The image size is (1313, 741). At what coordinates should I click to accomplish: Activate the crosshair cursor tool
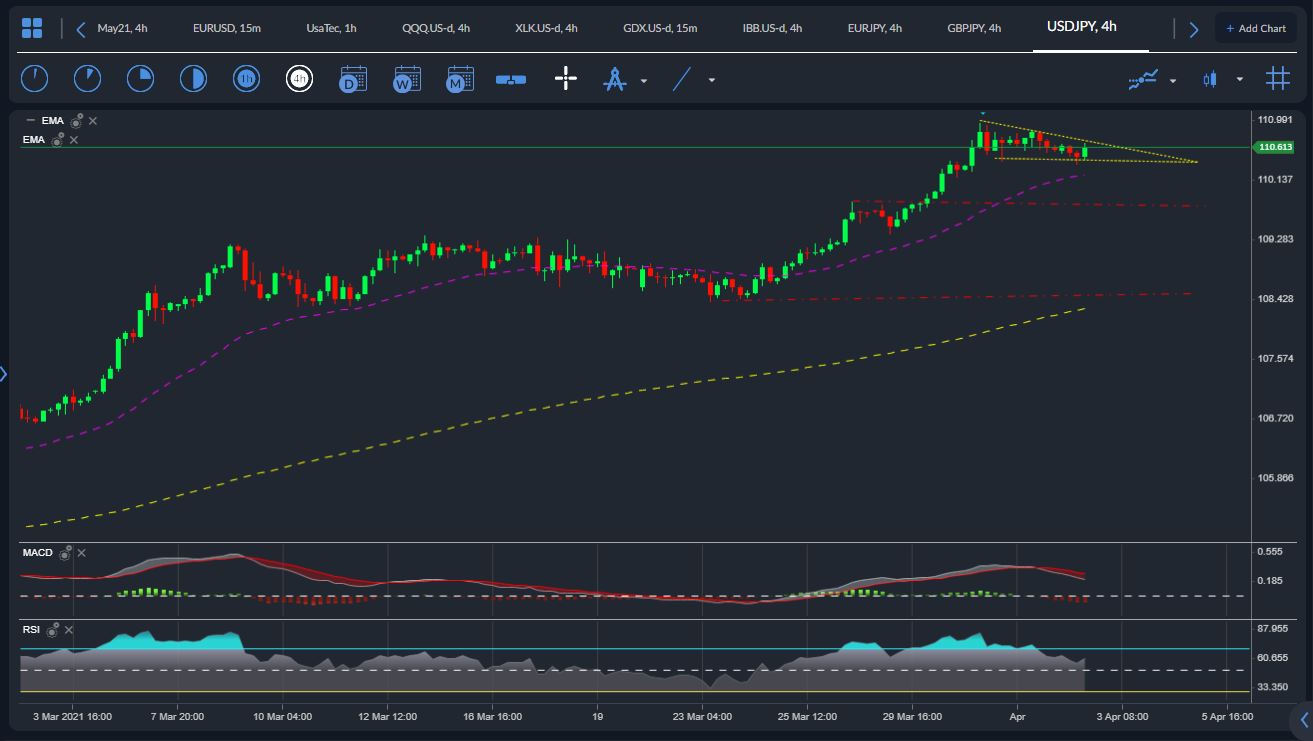566,78
